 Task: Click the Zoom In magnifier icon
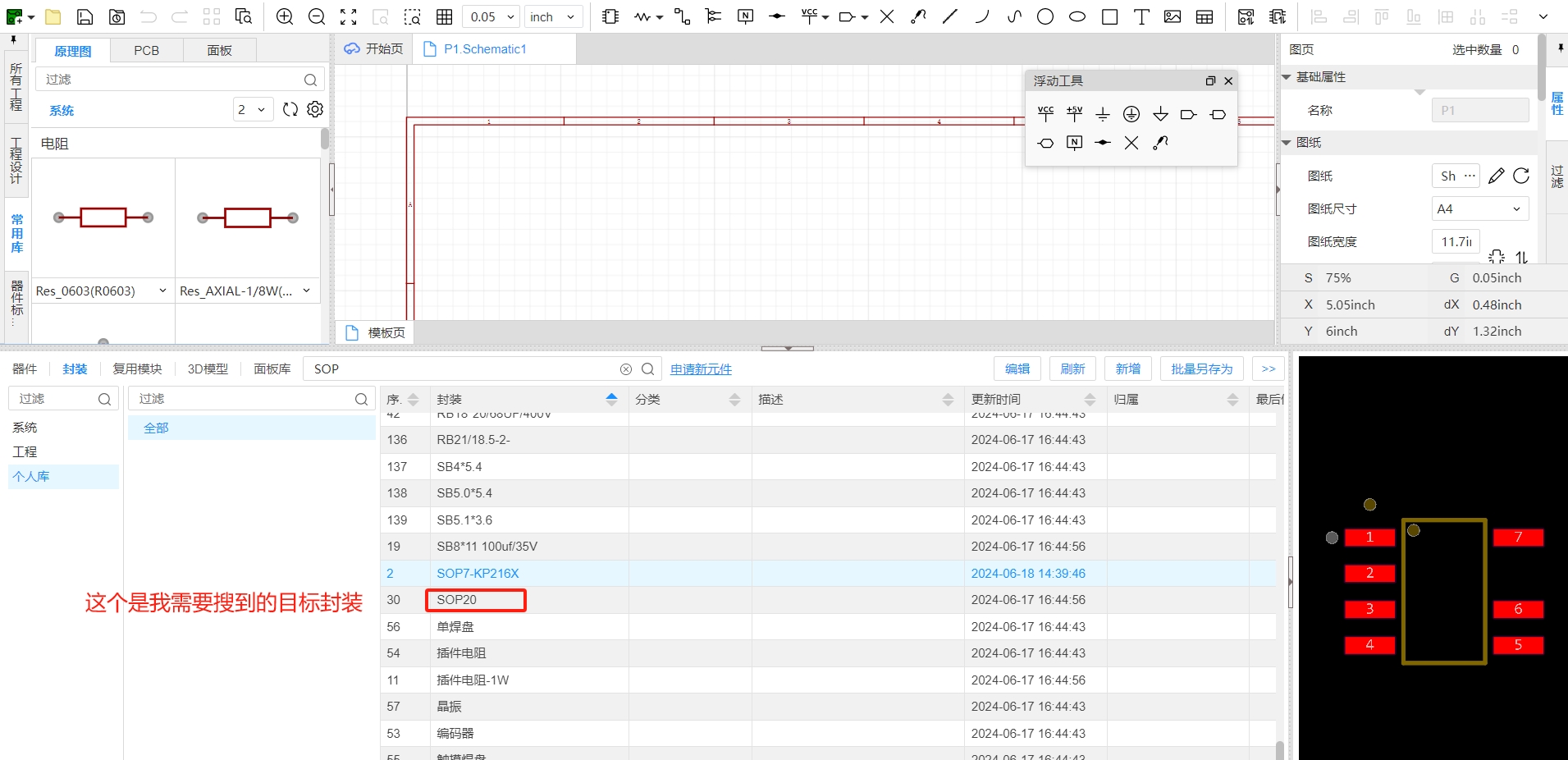[x=285, y=16]
